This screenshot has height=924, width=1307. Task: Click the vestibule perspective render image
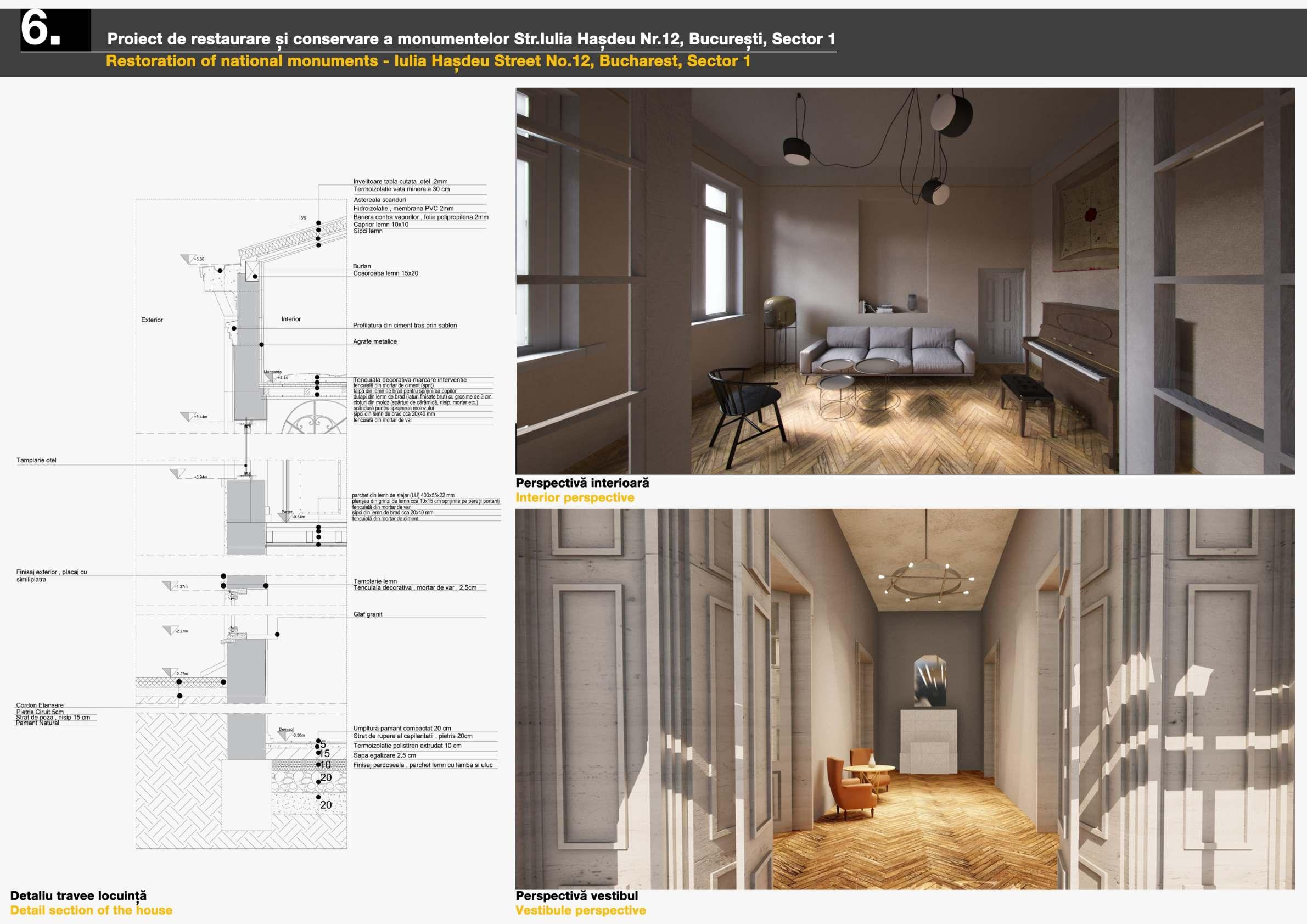[x=905, y=699]
